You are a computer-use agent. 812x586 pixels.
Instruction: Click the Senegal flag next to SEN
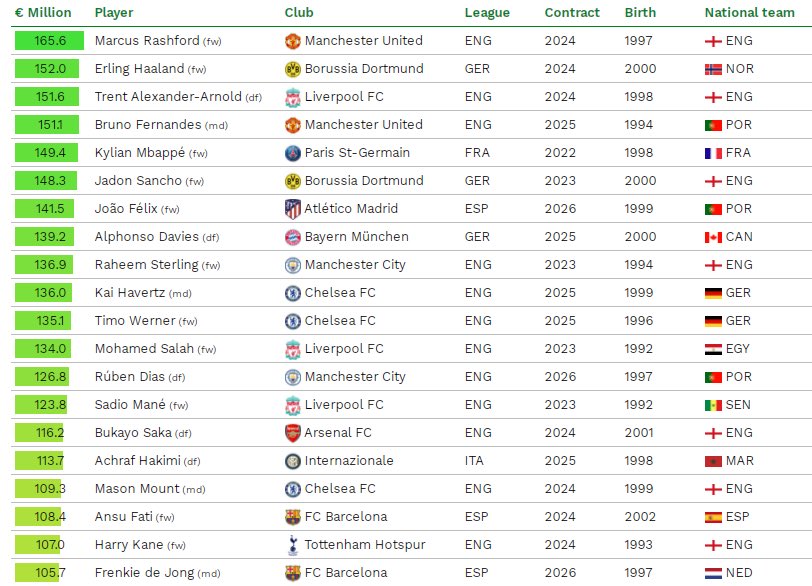pyautogui.click(x=713, y=405)
